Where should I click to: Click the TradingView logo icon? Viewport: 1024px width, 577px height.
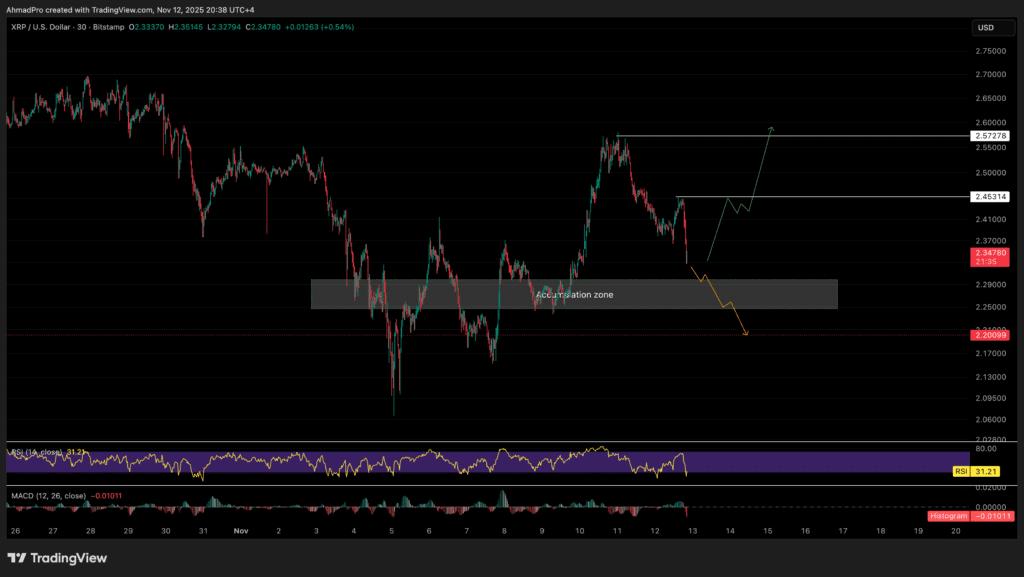tap(18, 558)
